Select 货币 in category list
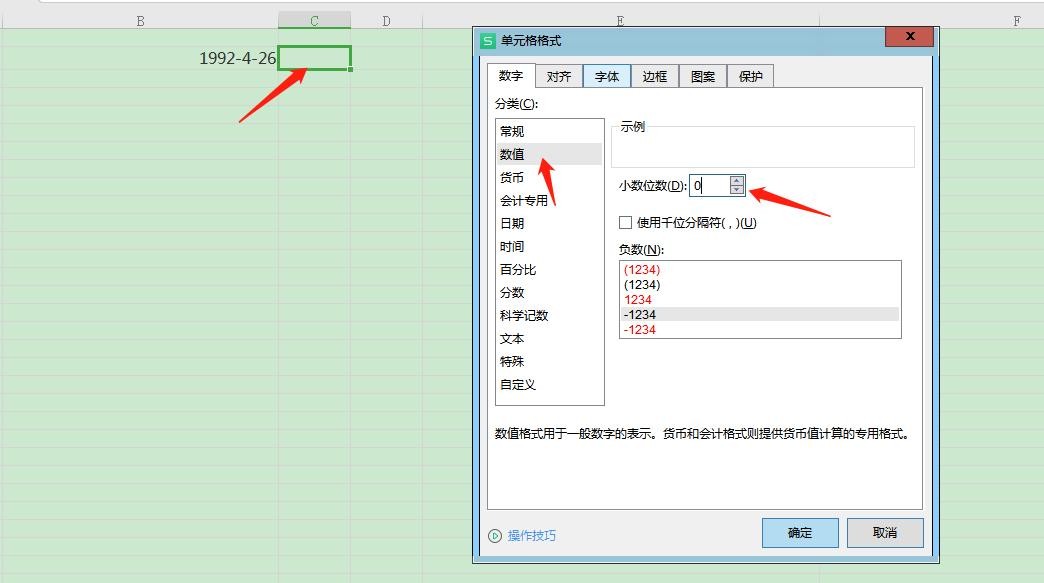This screenshot has width=1044, height=583. [512, 178]
